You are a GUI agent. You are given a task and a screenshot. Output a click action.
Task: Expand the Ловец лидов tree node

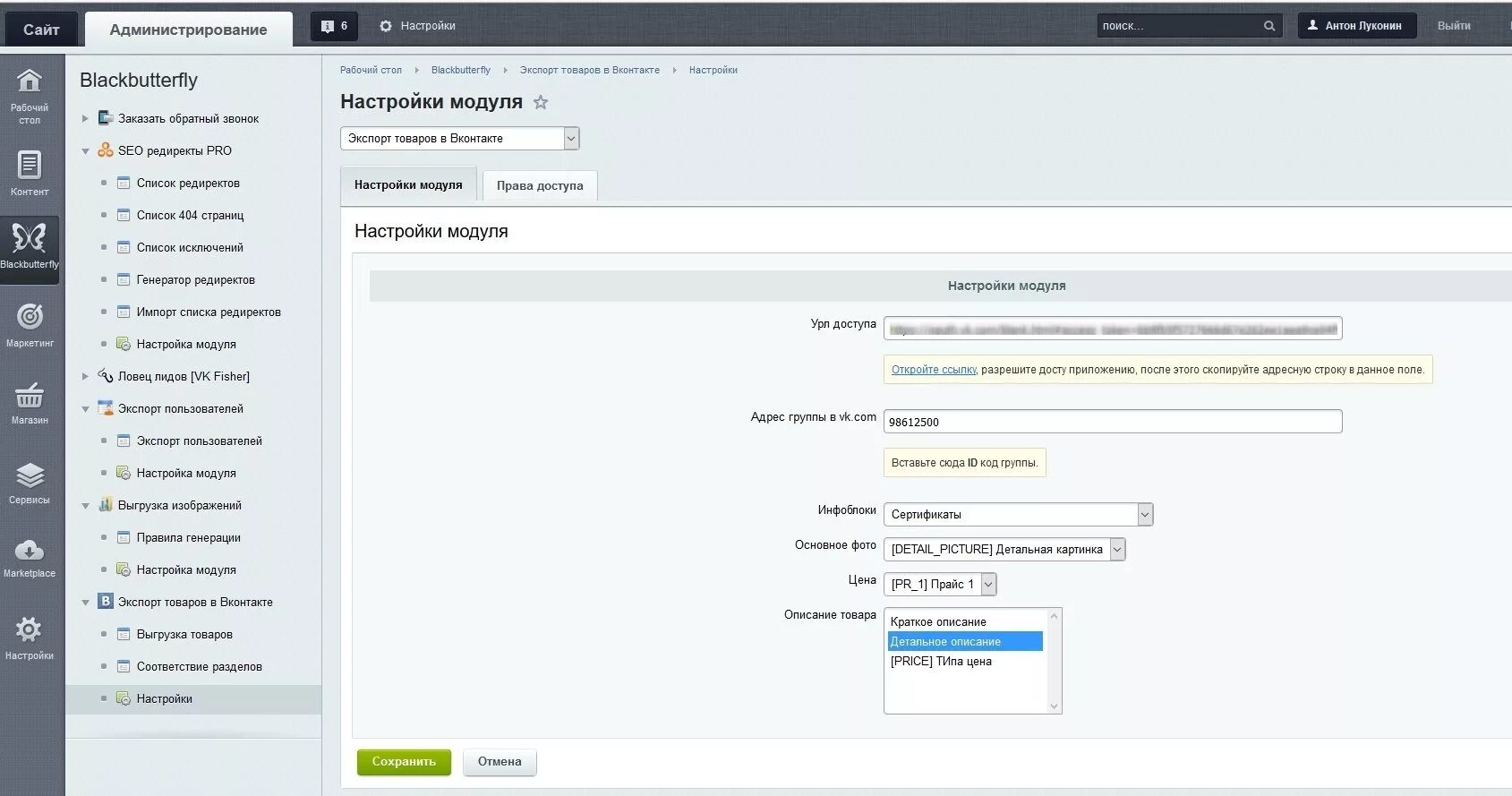85,376
